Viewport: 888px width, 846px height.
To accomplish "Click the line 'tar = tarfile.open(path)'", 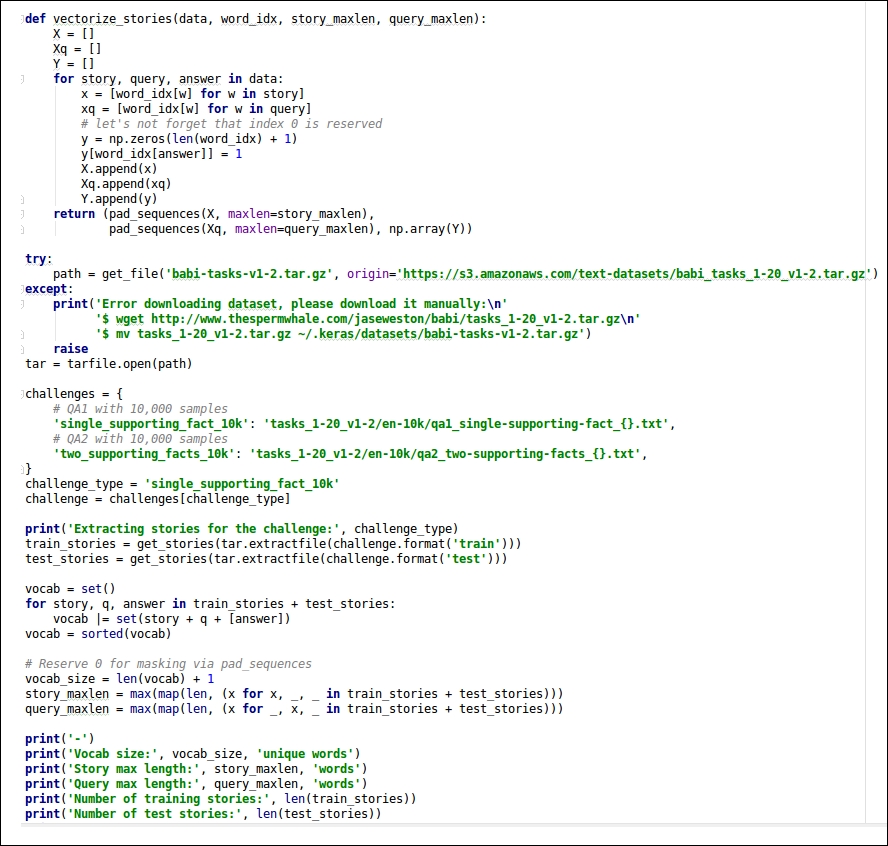I will (x=109, y=364).
